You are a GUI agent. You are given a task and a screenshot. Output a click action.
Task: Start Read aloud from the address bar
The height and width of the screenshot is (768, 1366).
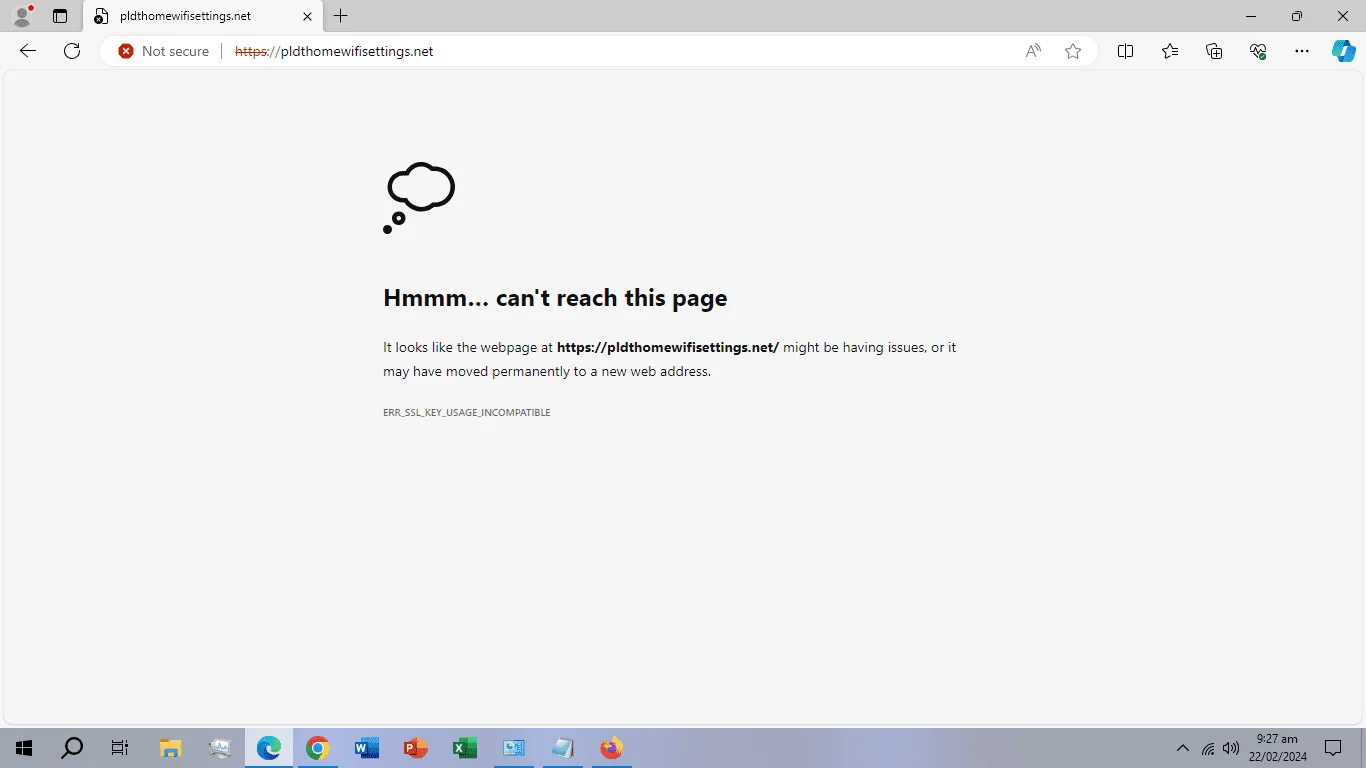pos(1033,51)
